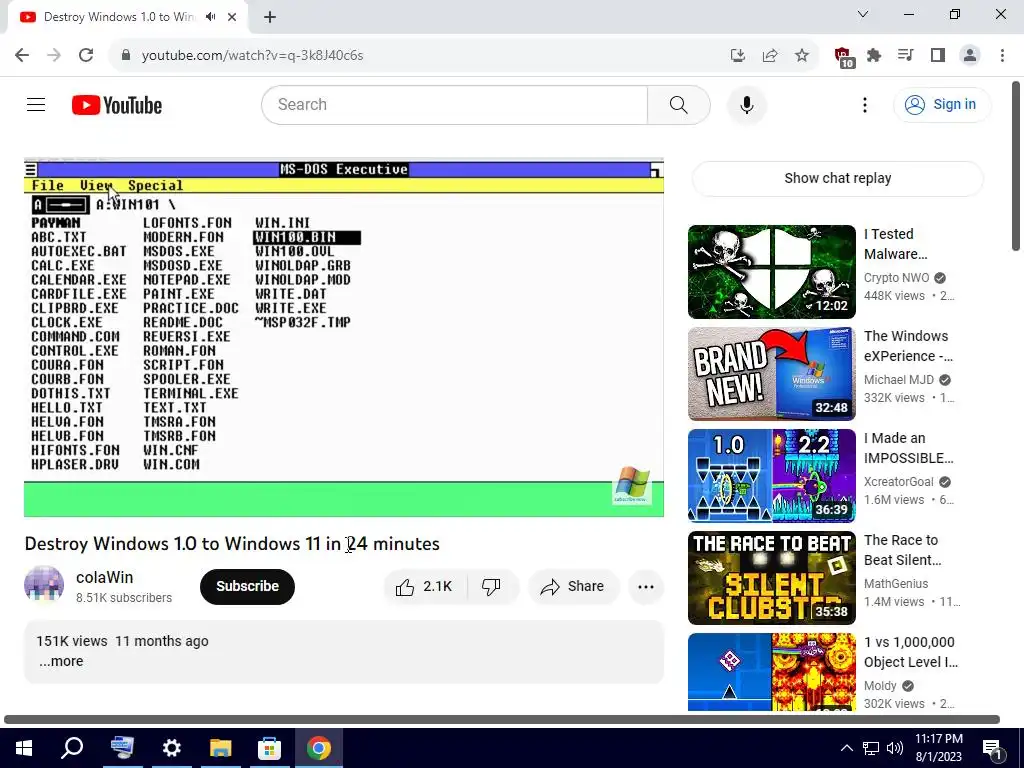Close the Destroy Windows 1.0 tab
This screenshot has width=1024, height=768.
coord(232,17)
